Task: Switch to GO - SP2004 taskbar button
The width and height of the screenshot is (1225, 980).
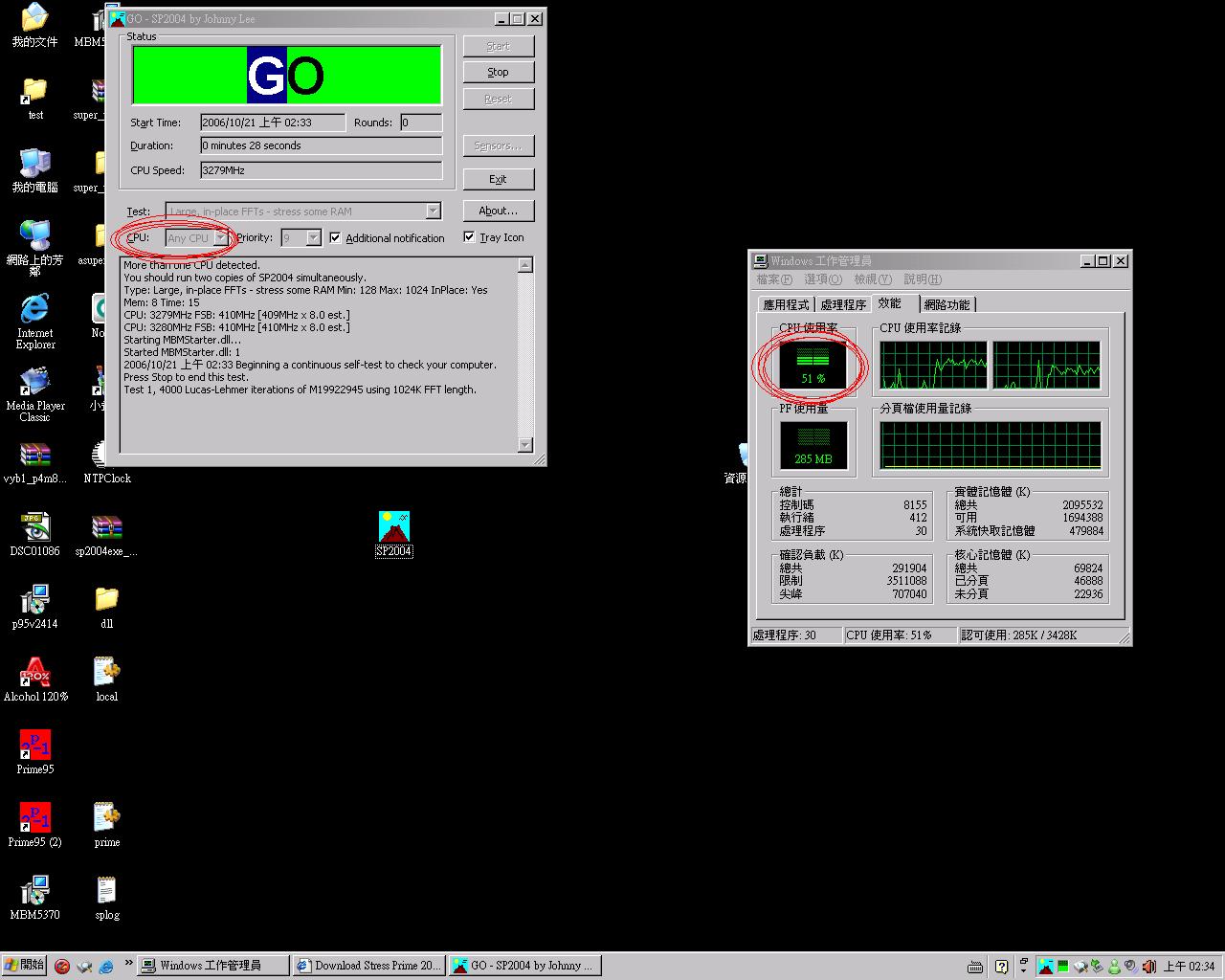Action: click(x=523, y=966)
